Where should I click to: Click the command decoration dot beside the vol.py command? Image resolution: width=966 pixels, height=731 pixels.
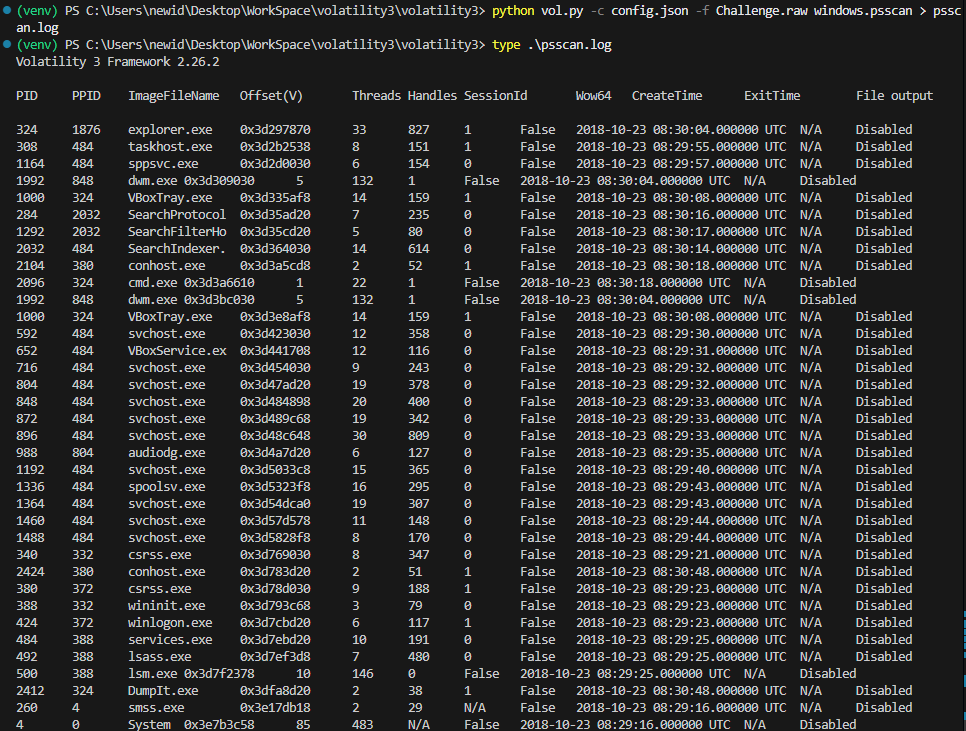tap(7, 10)
